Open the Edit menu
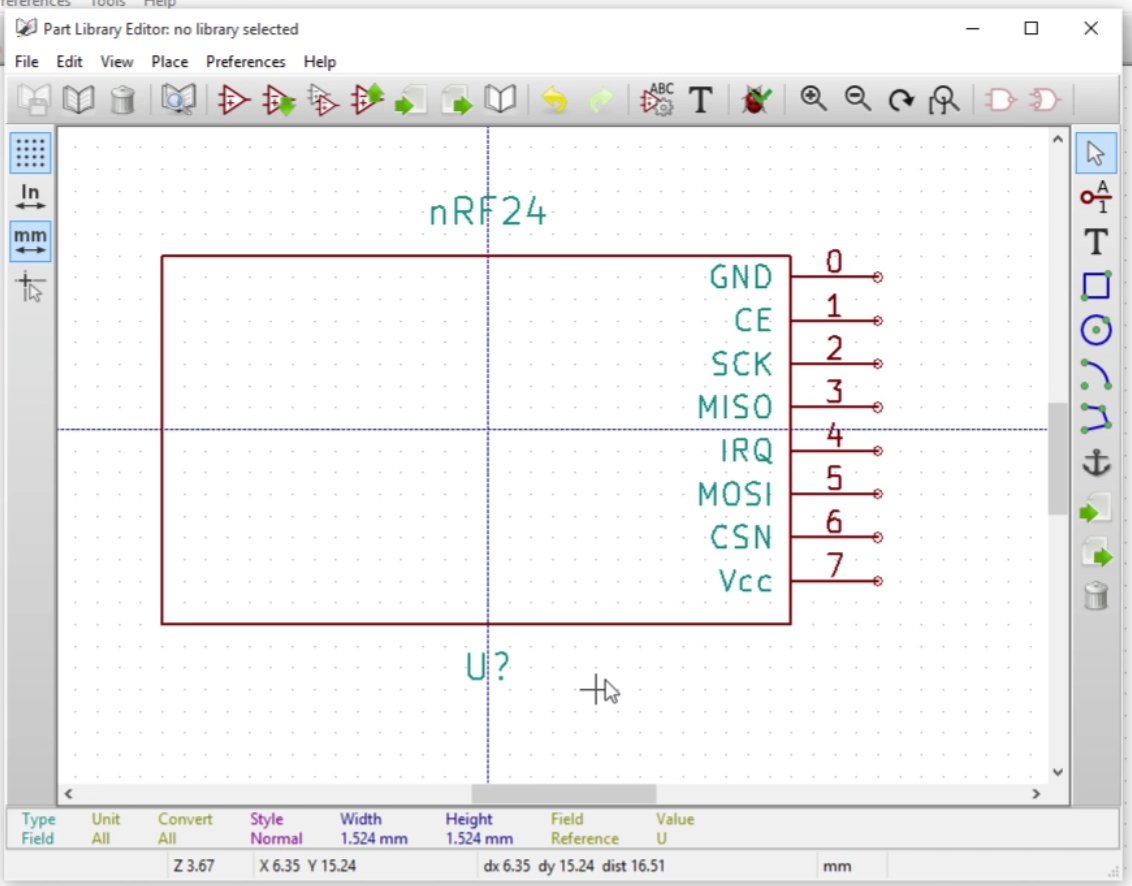The width and height of the screenshot is (1132, 886). click(69, 61)
